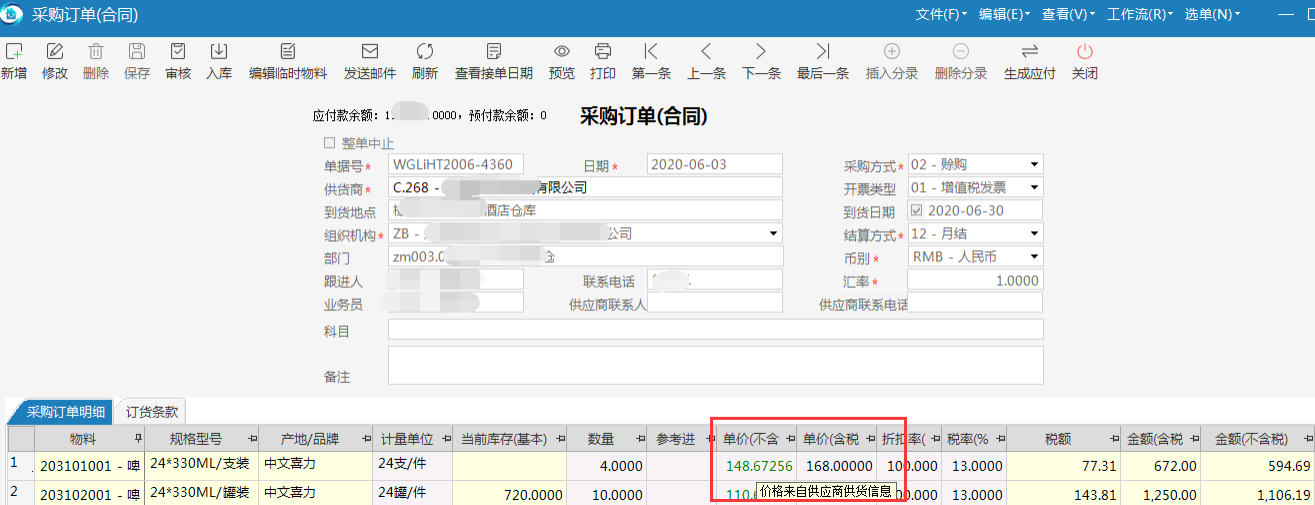
Task: Click 插入分录 (Insert entry) icon
Action: tap(892, 51)
